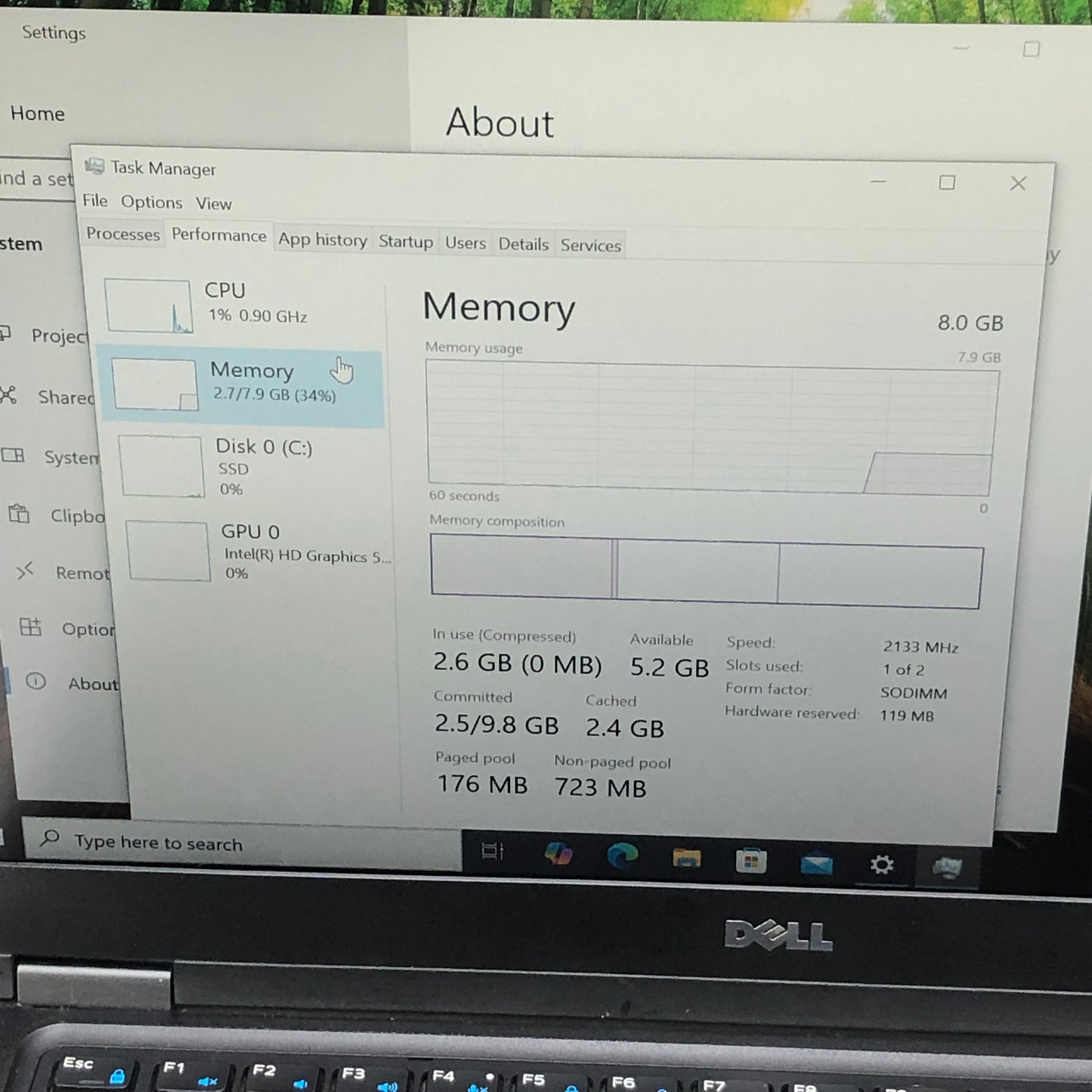
Task: Click the 8.0 GB total memory value
Action: 970,323
